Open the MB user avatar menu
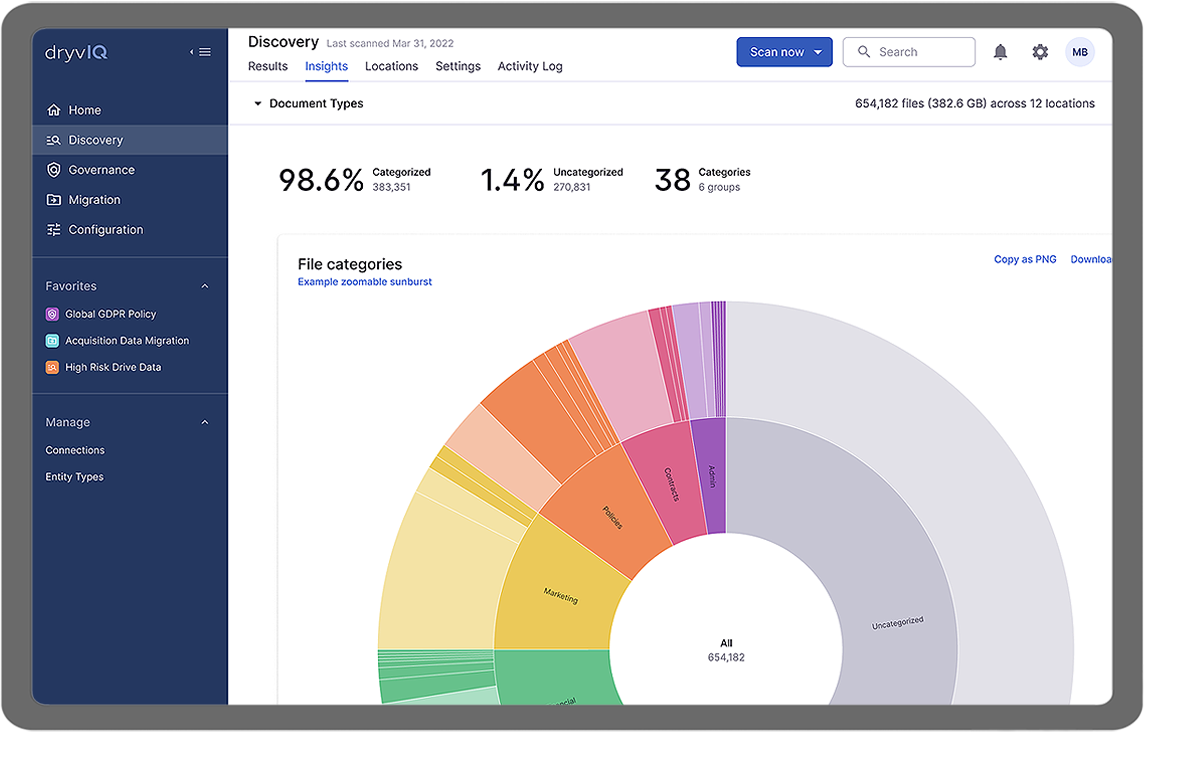Image resolution: width=1180 pixels, height=770 pixels. [x=1080, y=52]
